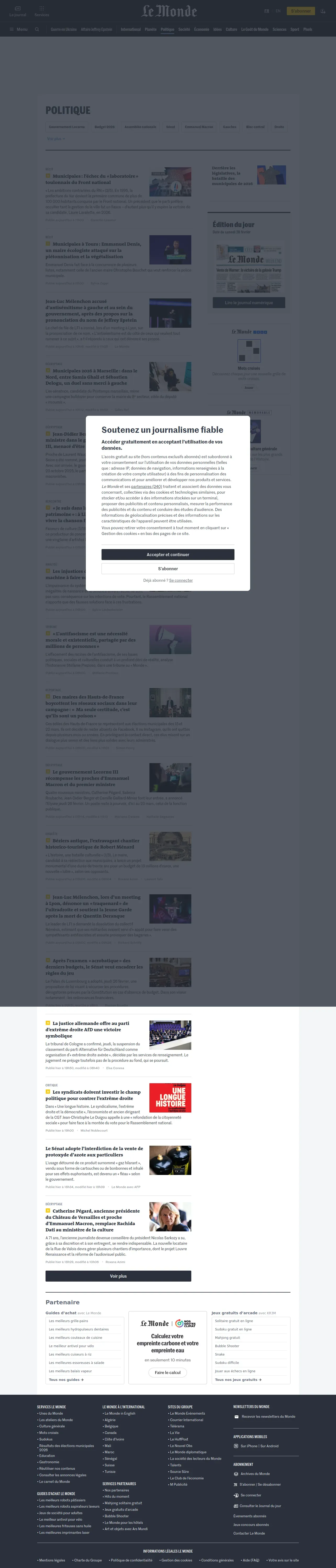Screen dimensions: 336x1568
Task: Click Tous nos guides link
Action: click(66, 1379)
